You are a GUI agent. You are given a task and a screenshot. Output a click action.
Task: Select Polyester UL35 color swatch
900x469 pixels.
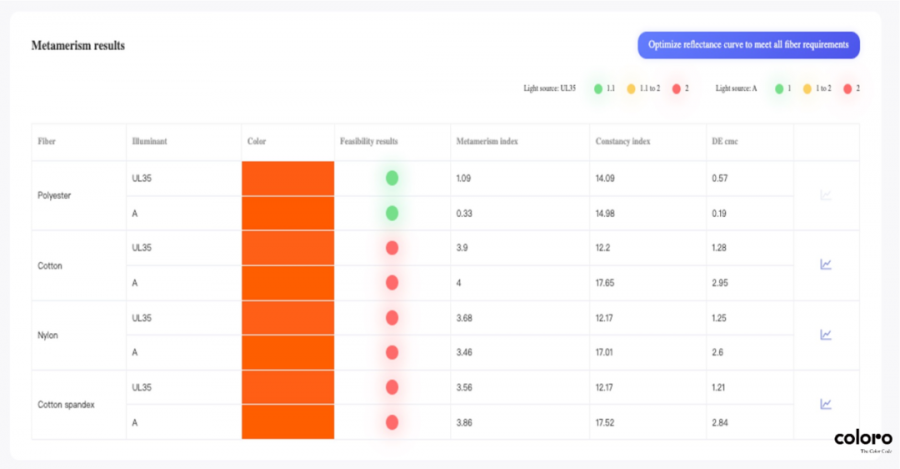288,179
